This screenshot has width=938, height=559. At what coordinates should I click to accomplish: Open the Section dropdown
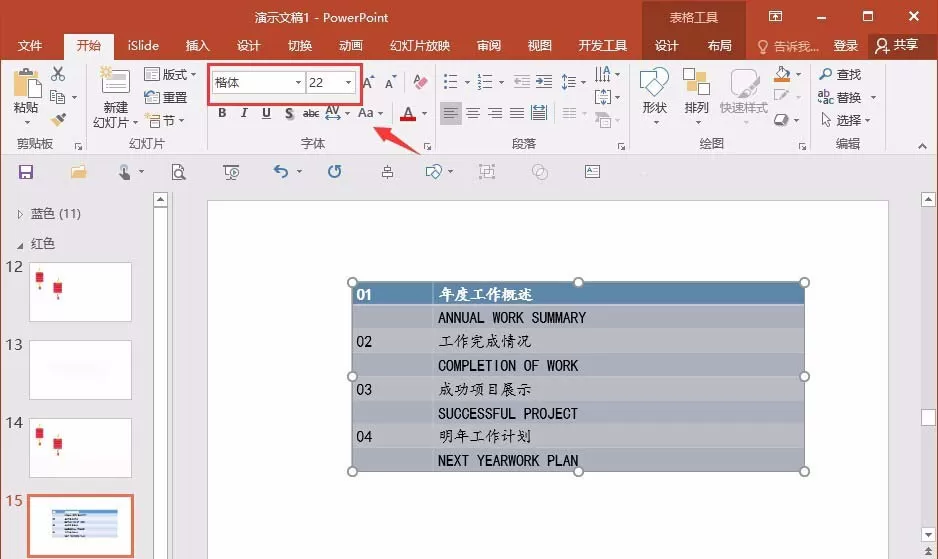point(165,120)
